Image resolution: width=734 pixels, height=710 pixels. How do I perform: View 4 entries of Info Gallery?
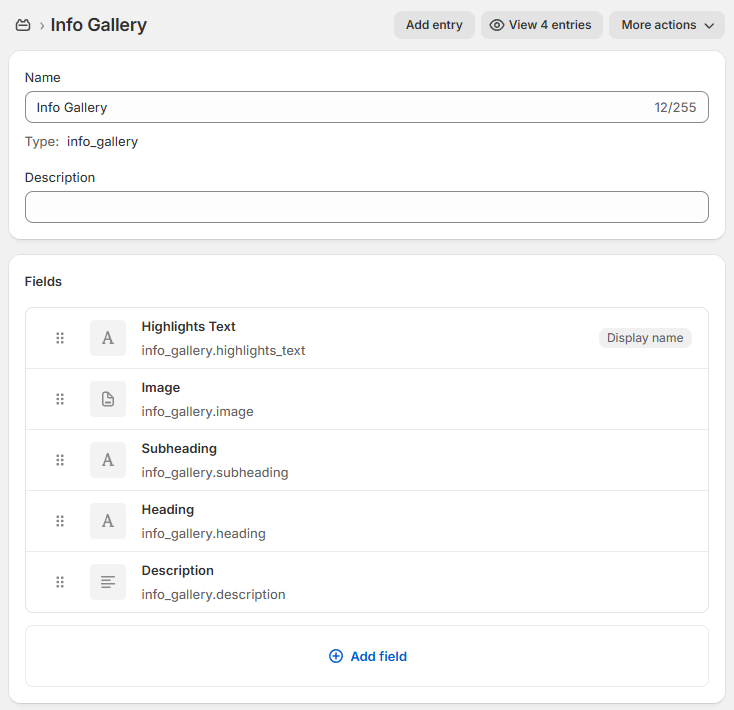(x=540, y=25)
